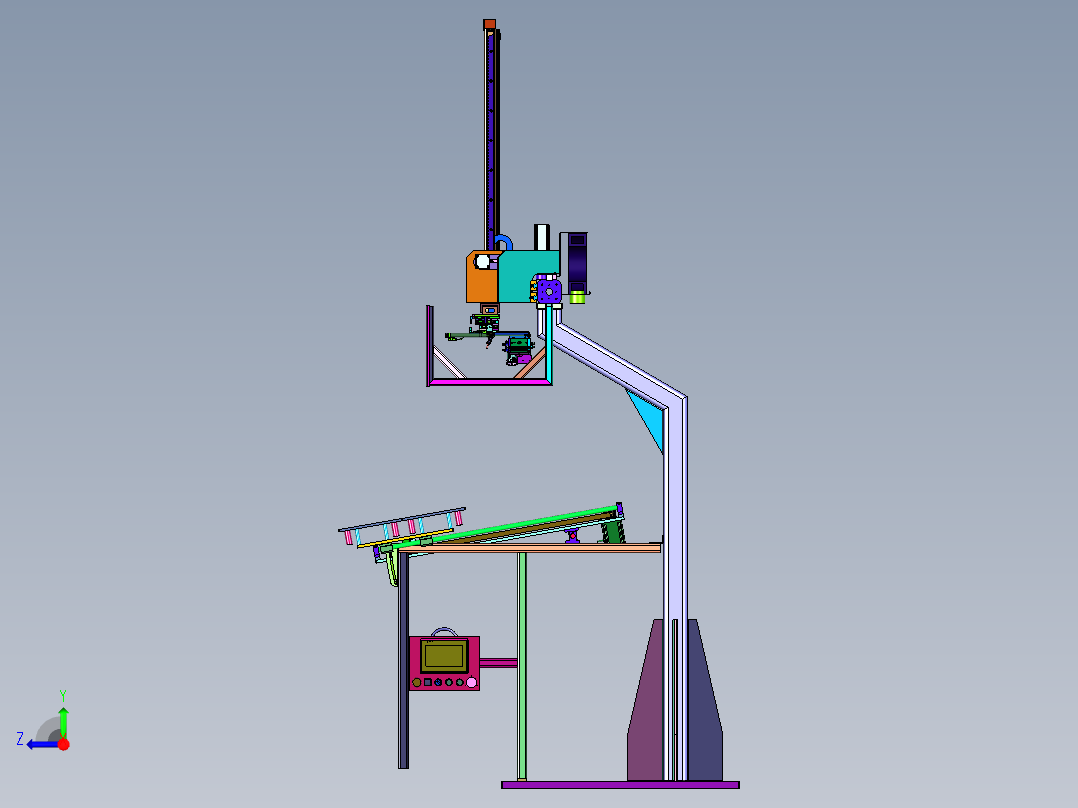
Task: Pick the blue curved hose loop
Action: [x=503, y=242]
